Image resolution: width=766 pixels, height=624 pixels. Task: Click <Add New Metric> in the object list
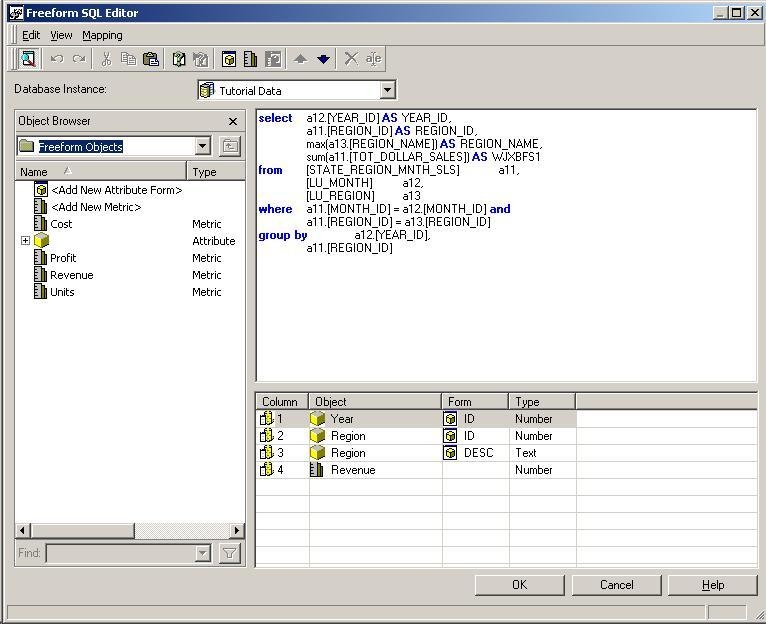[96, 207]
